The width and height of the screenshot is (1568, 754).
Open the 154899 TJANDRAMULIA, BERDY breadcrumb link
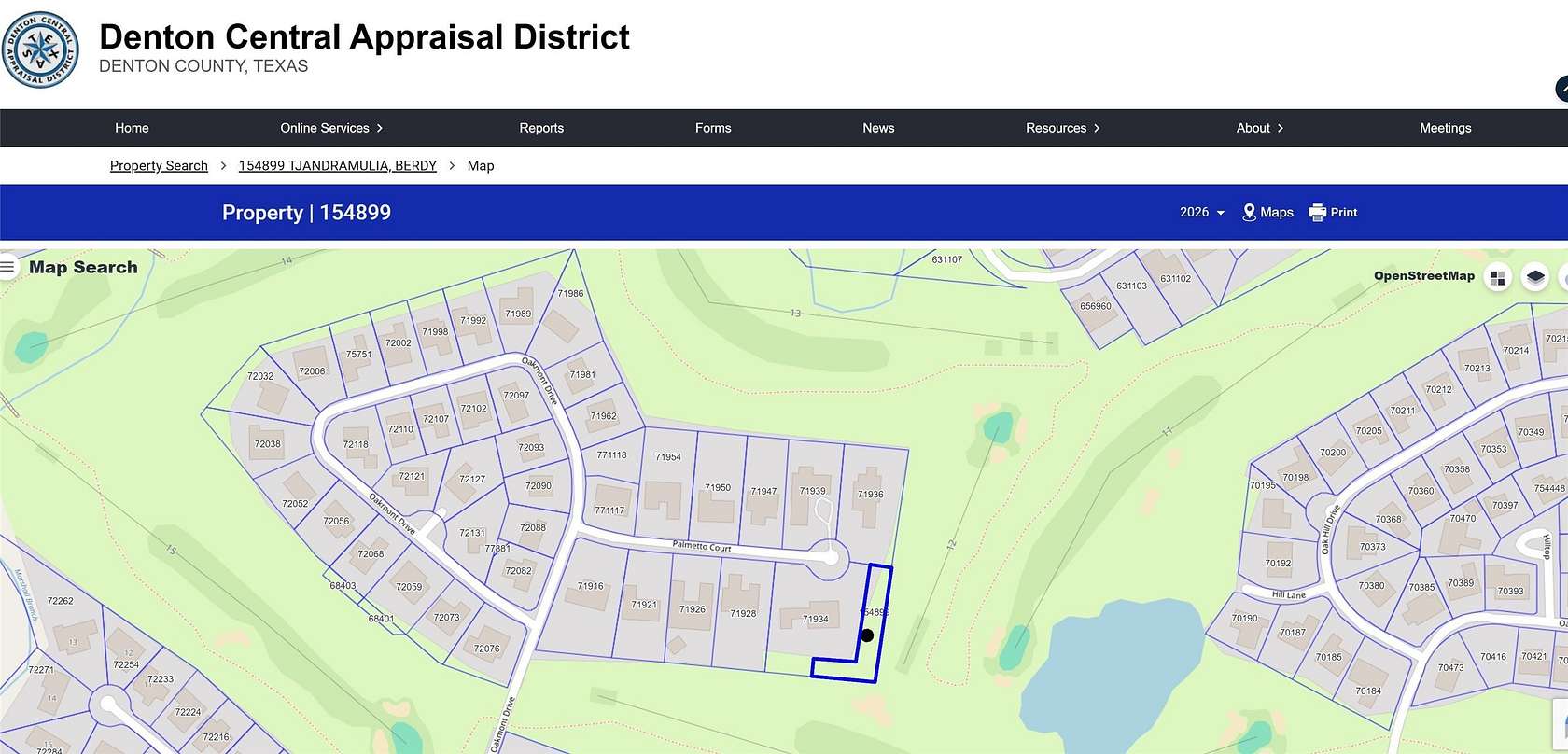[338, 165]
